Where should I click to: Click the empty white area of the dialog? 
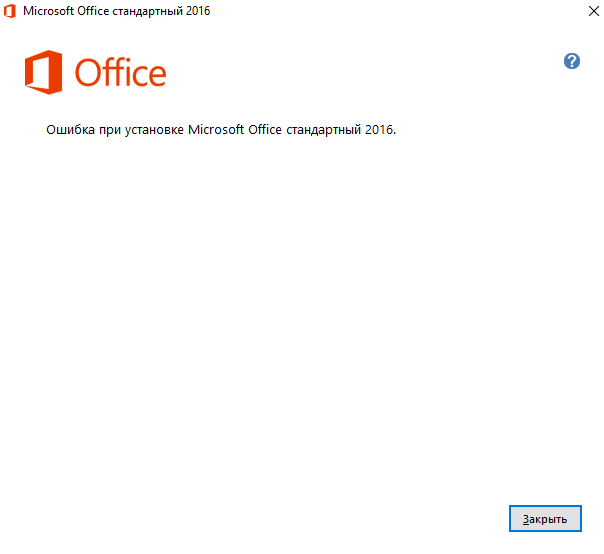pyautogui.click(x=300, y=320)
